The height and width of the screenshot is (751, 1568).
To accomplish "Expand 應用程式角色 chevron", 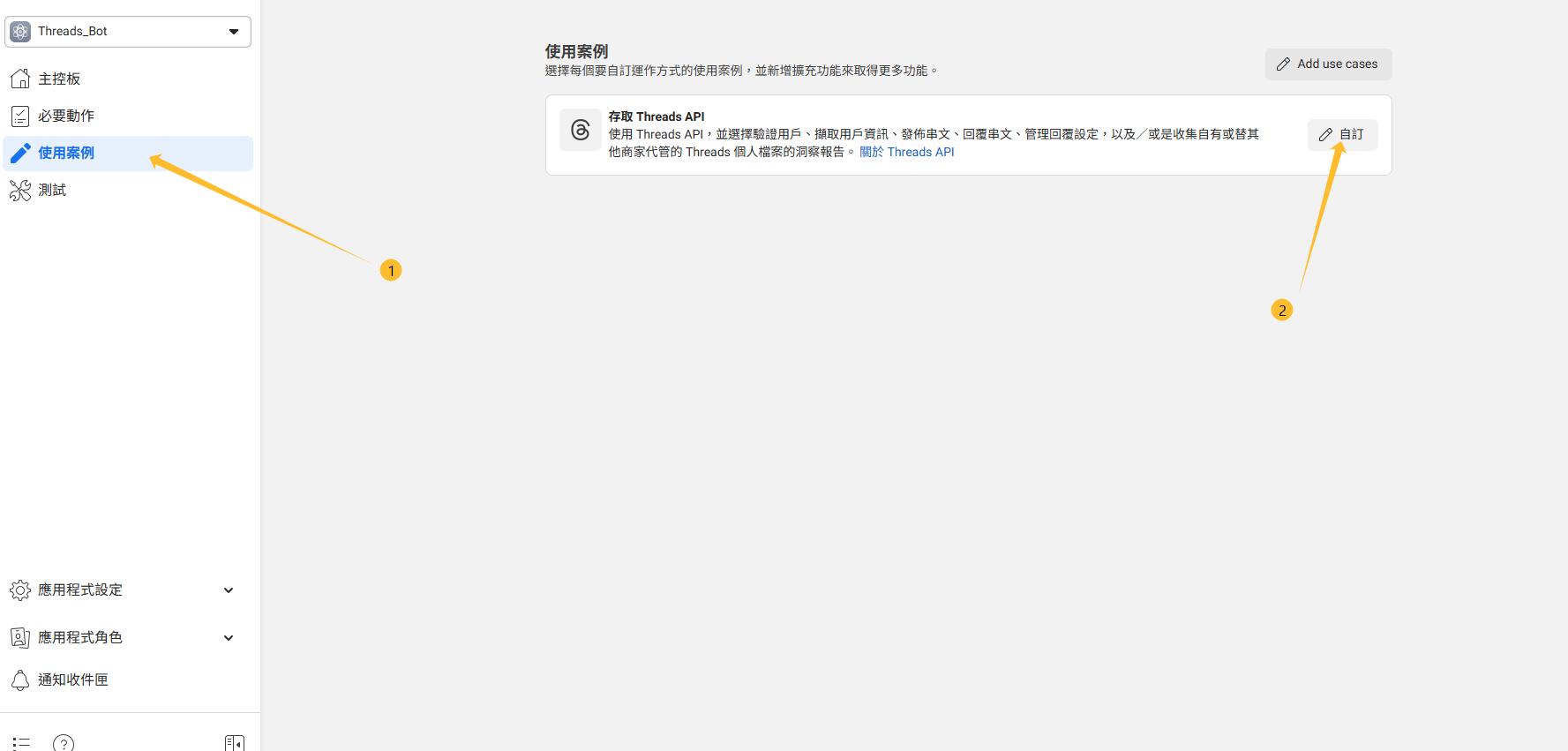I will (229, 638).
